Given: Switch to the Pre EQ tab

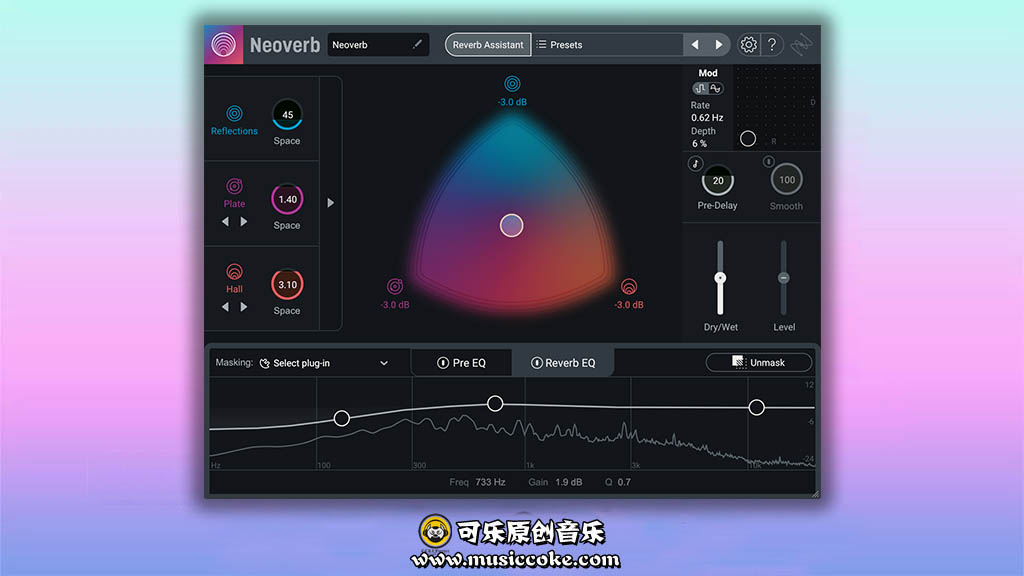Looking at the screenshot, I should tap(461, 362).
